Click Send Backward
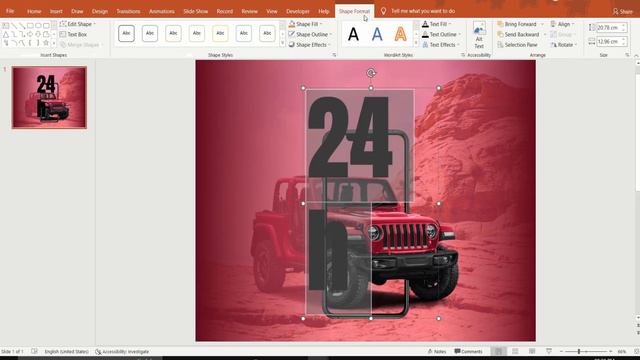The height and width of the screenshot is (360, 640). (x=518, y=34)
